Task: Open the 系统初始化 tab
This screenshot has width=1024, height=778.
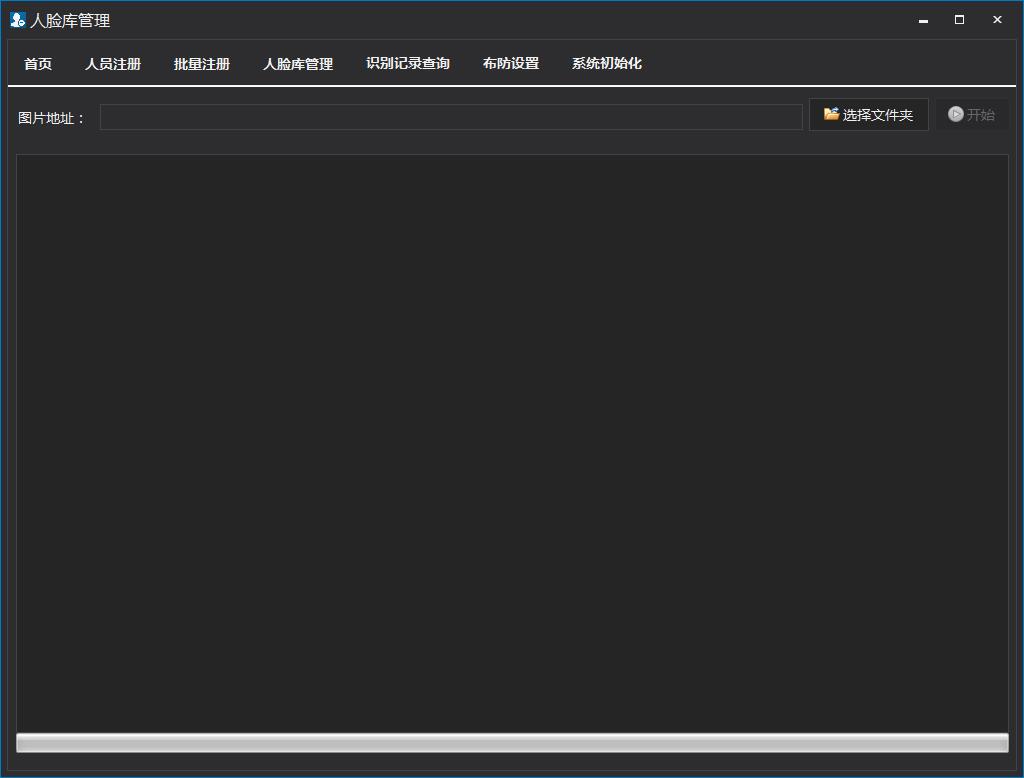Action: (x=607, y=63)
